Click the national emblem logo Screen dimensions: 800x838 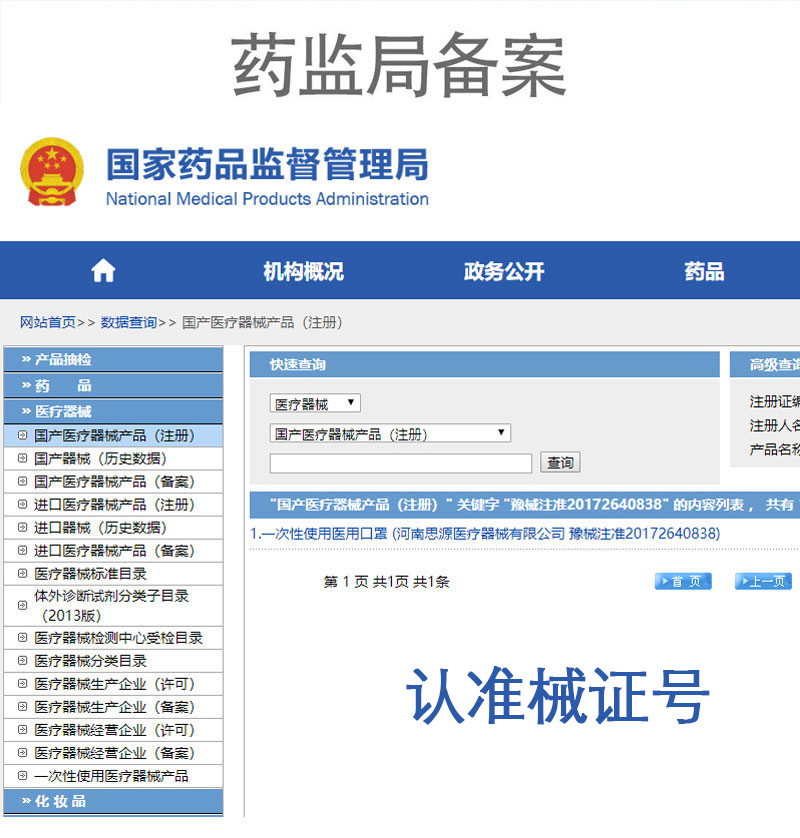(51, 170)
